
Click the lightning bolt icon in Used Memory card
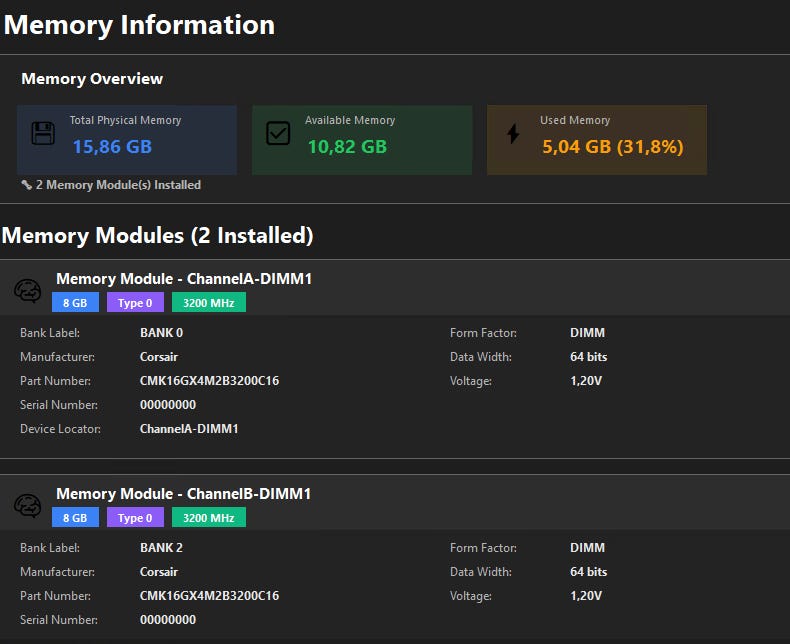[x=513, y=134]
